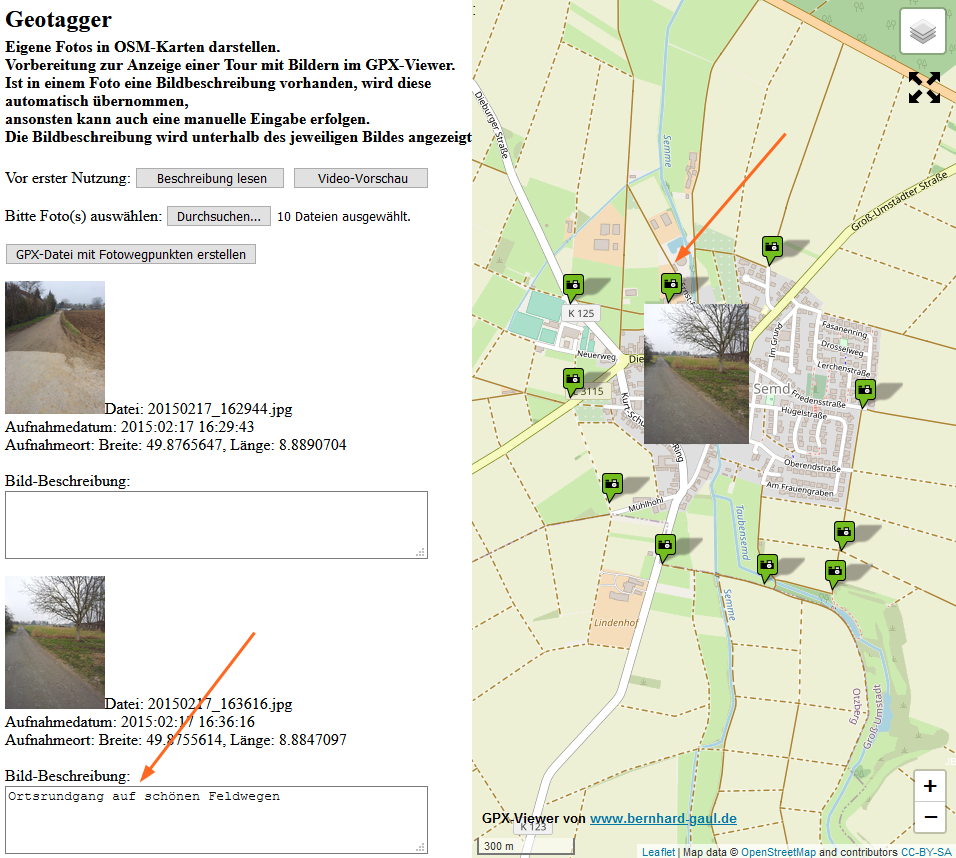
Task: Click camera marker near Friedensstraße
Action: pos(865,391)
